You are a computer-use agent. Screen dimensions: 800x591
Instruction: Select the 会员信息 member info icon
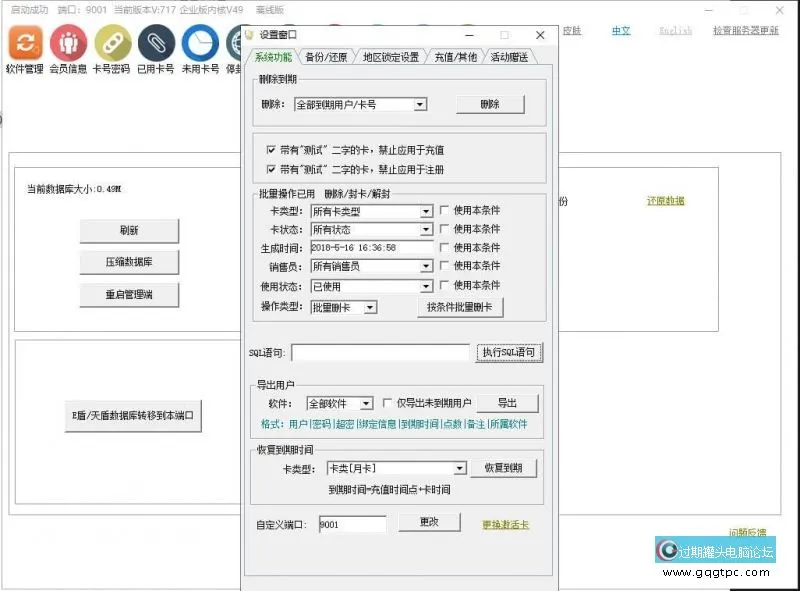coord(67,44)
